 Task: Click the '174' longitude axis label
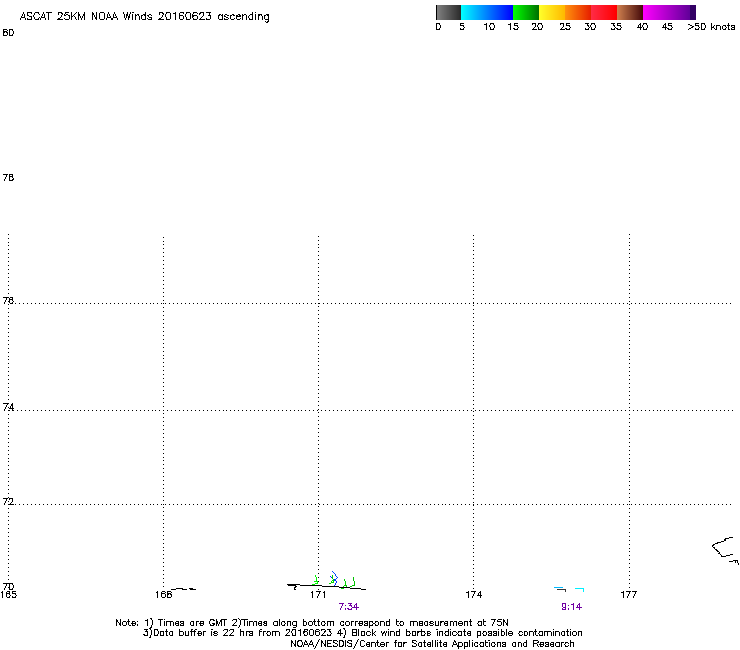coord(474,595)
